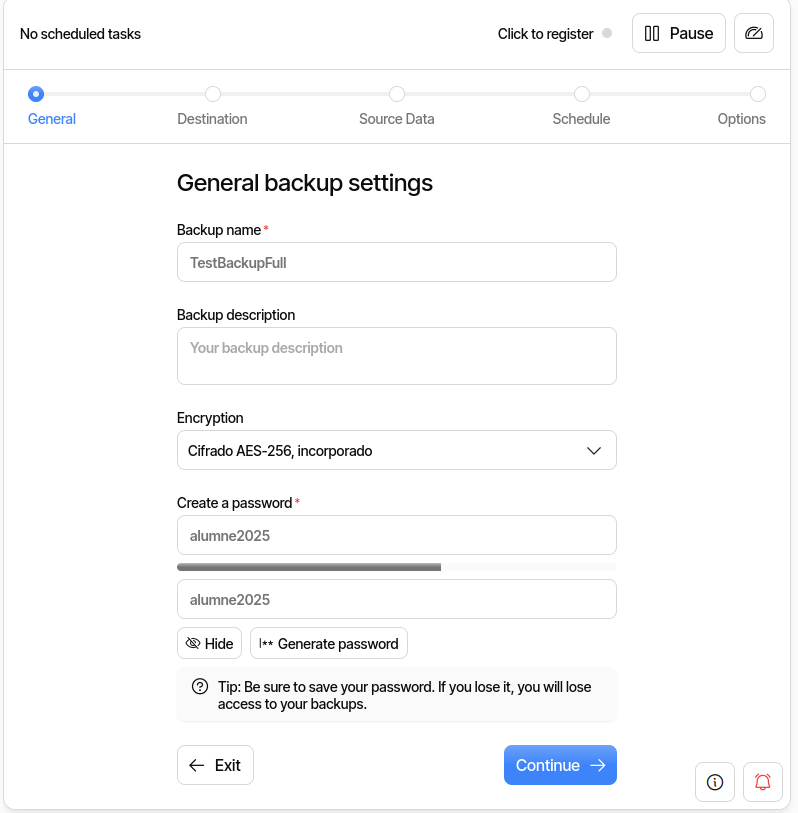Open the Encryption dropdown
The height and width of the screenshot is (813, 798).
click(396, 450)
